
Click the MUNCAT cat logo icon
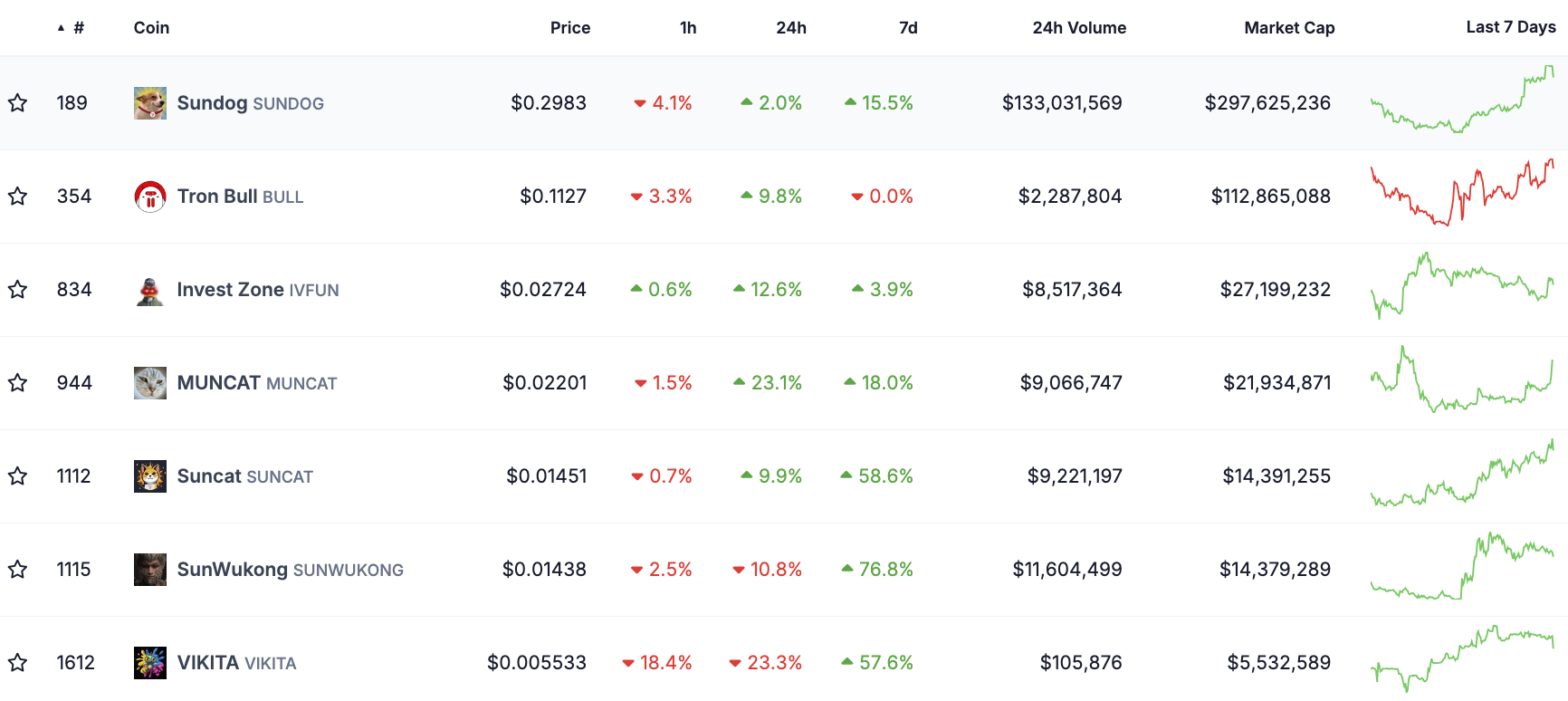coord(149,383)
